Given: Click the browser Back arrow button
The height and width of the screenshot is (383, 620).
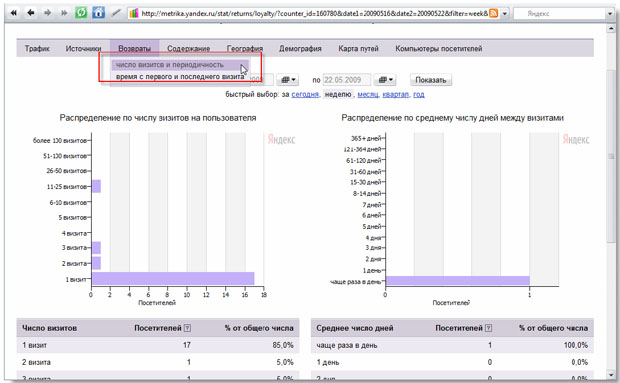Looking at the screenshot, I should click(x=31, y=13).
